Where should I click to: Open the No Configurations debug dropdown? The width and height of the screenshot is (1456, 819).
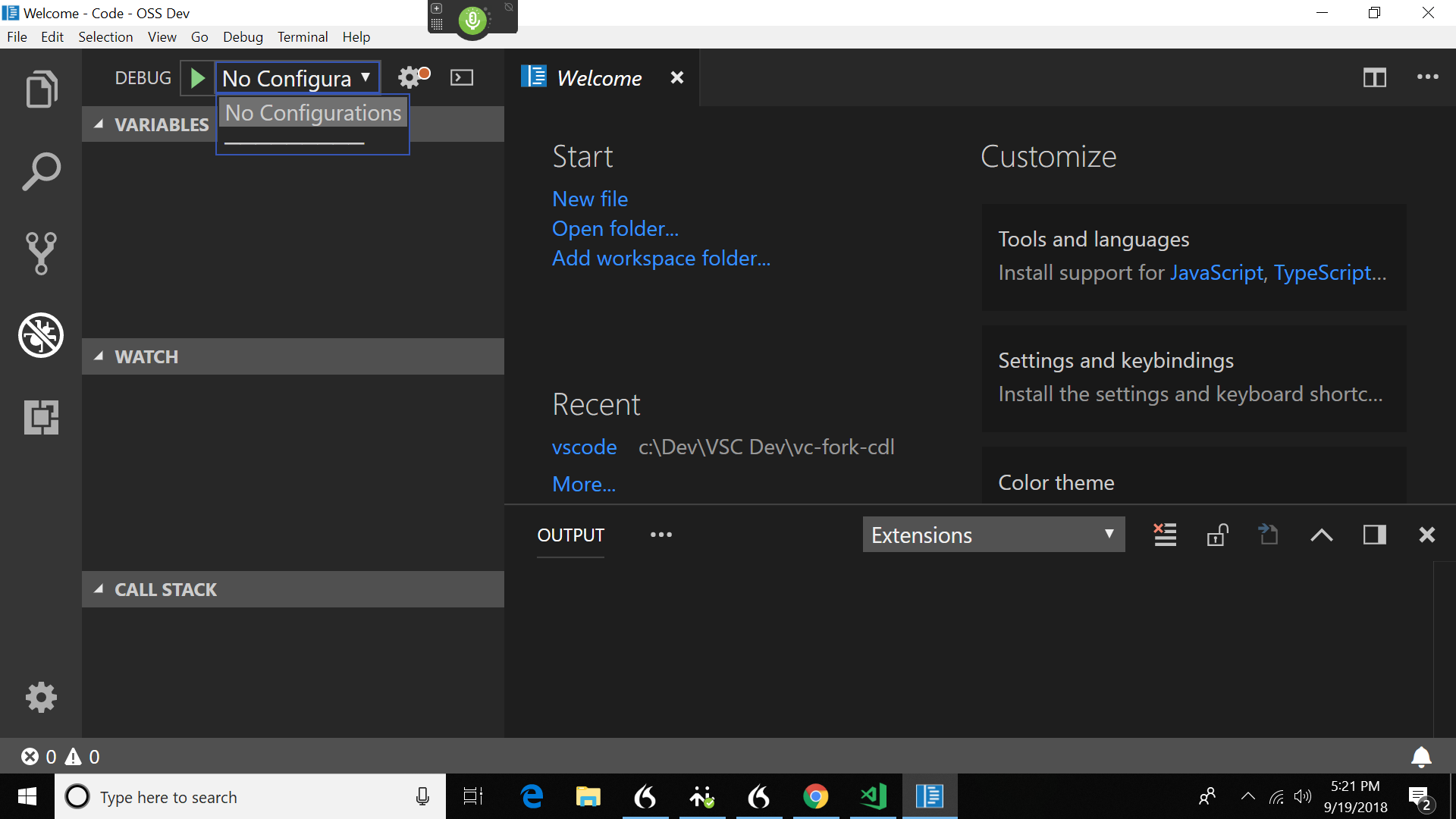tap(297, 78)
